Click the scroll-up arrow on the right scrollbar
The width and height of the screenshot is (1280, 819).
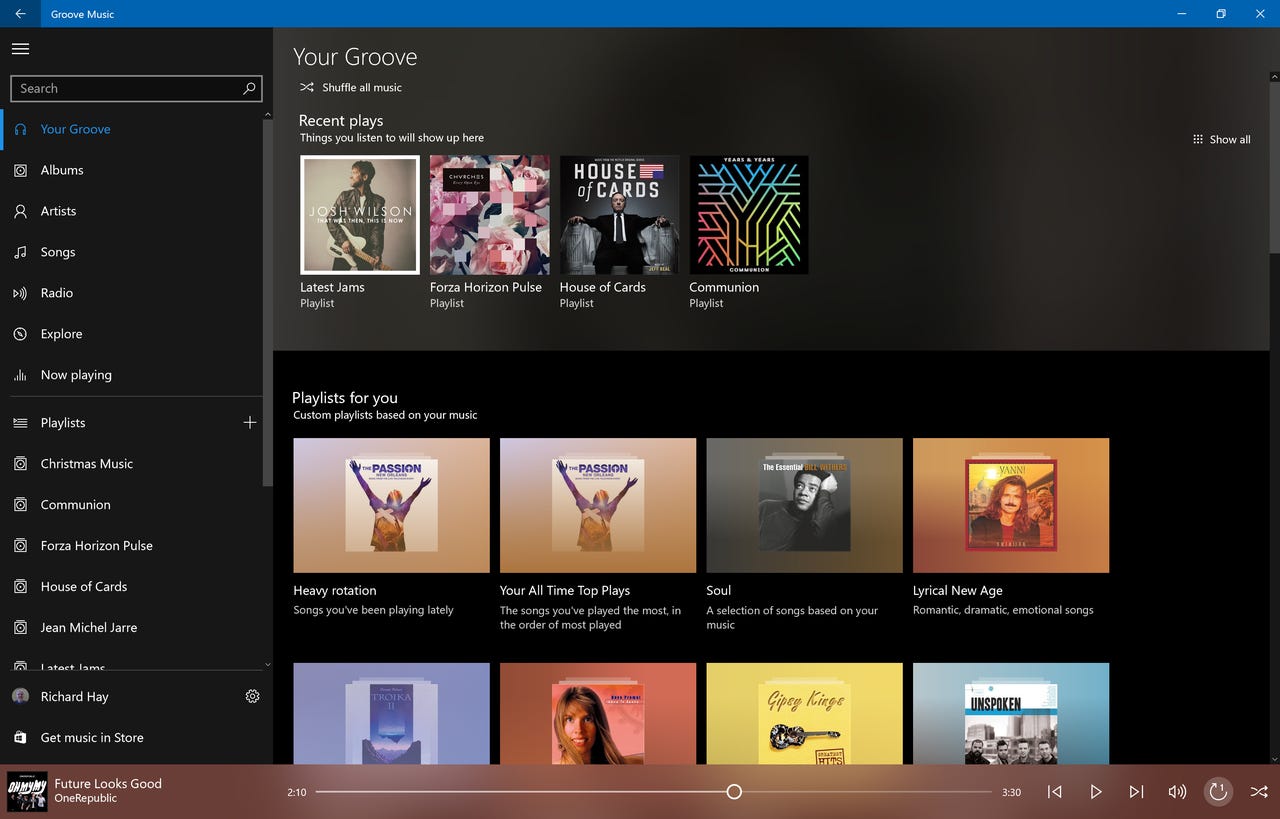point(1273,75)
